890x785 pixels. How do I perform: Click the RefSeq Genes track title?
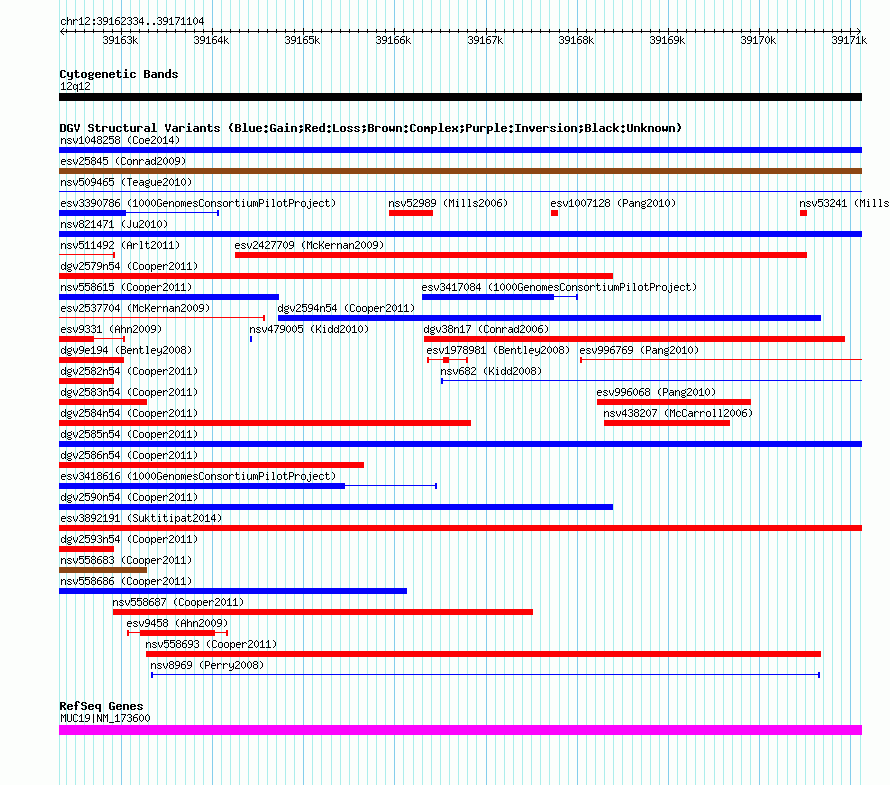[101, 706]
